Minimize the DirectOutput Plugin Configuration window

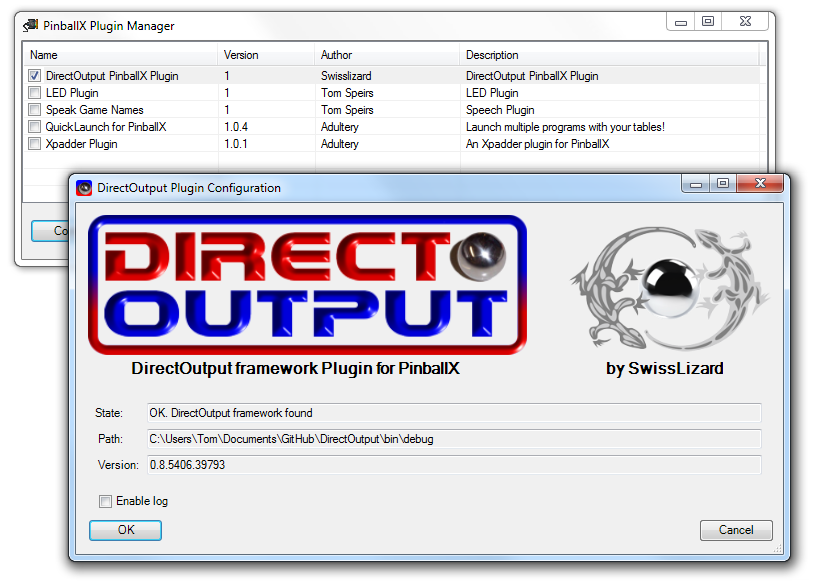pos(696,184)
